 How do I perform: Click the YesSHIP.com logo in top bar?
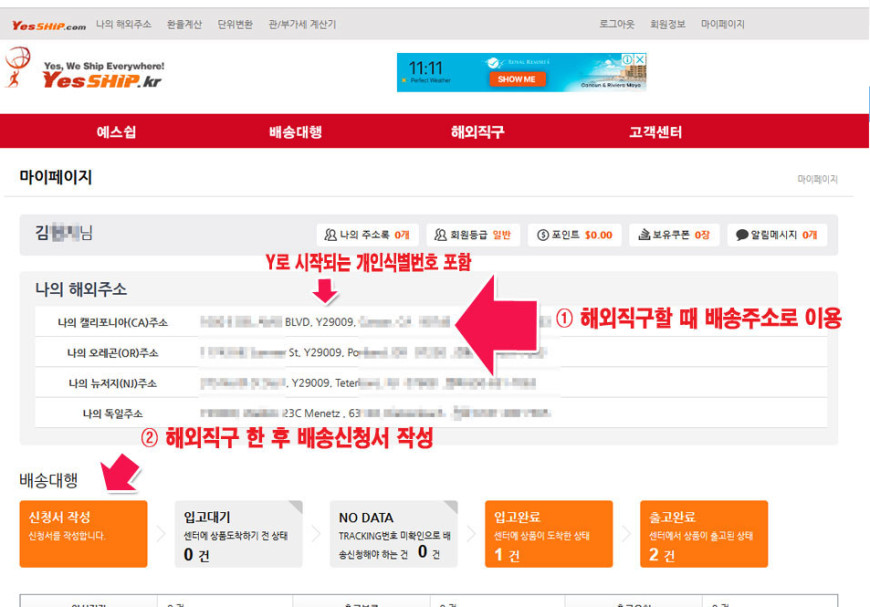(x=49, y=26)
